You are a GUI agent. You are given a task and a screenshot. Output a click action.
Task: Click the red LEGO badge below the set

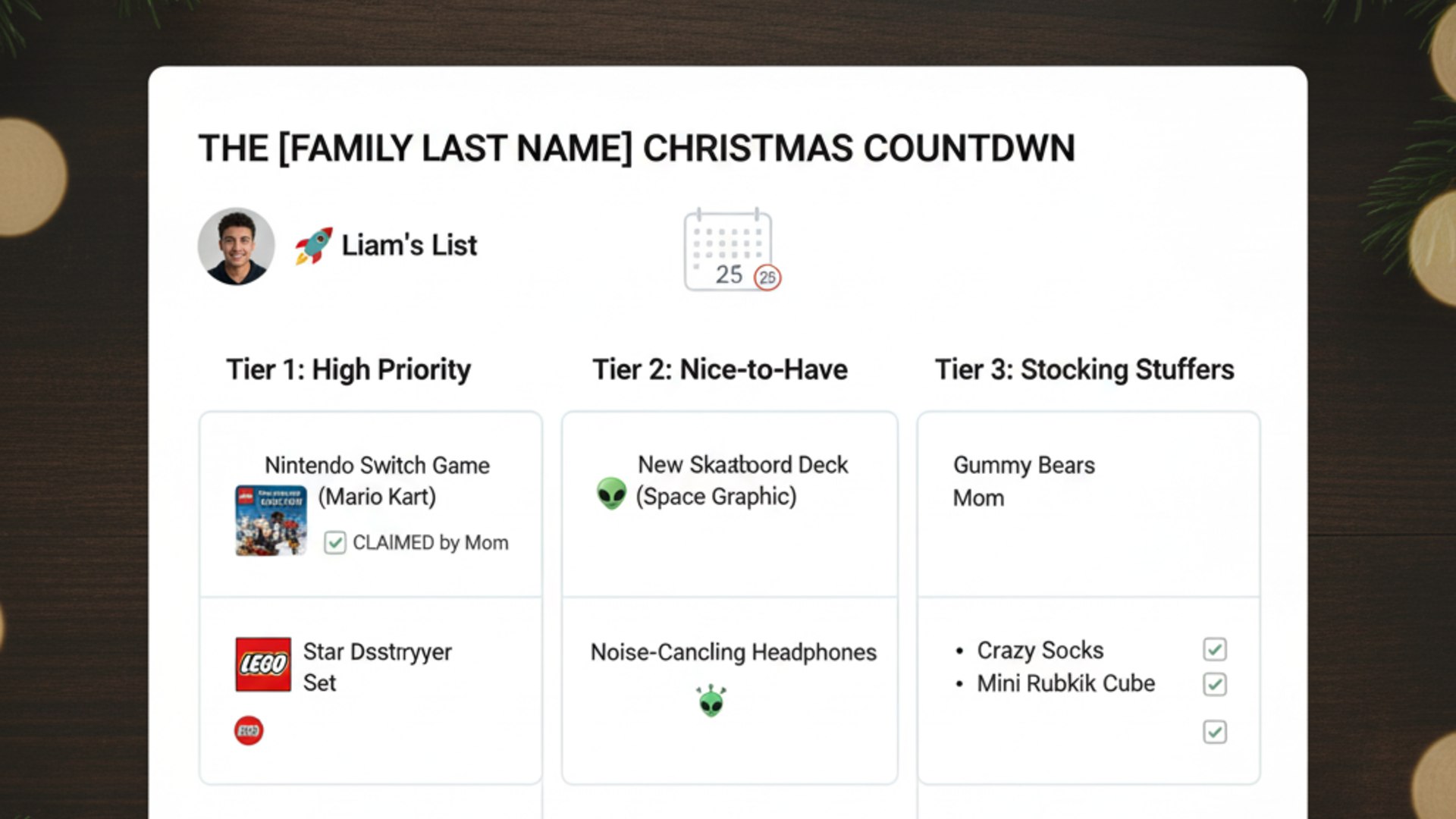click(x=247, y=730)
